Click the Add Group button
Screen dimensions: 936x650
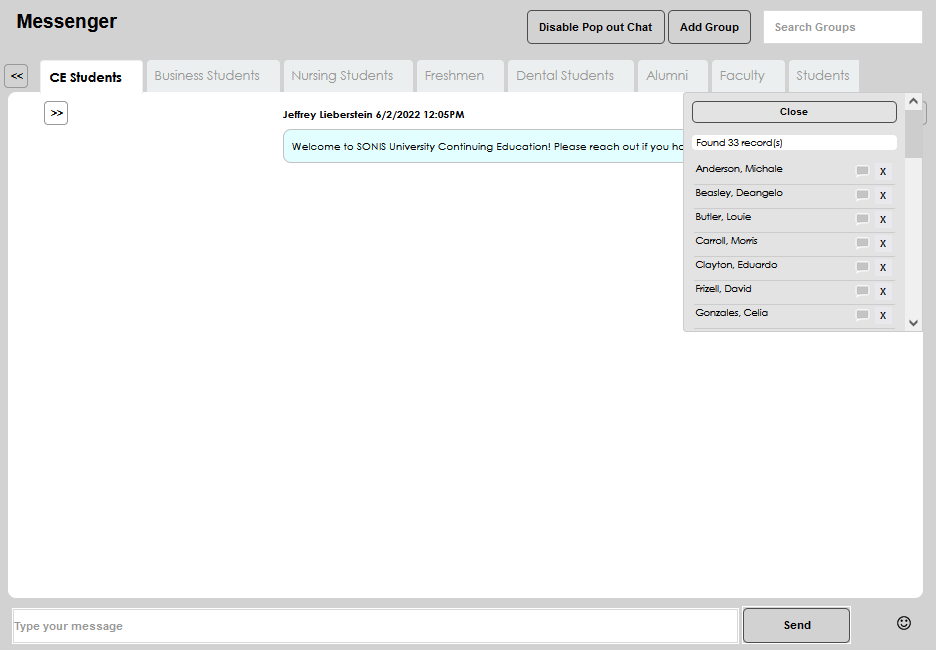point(709,27)
